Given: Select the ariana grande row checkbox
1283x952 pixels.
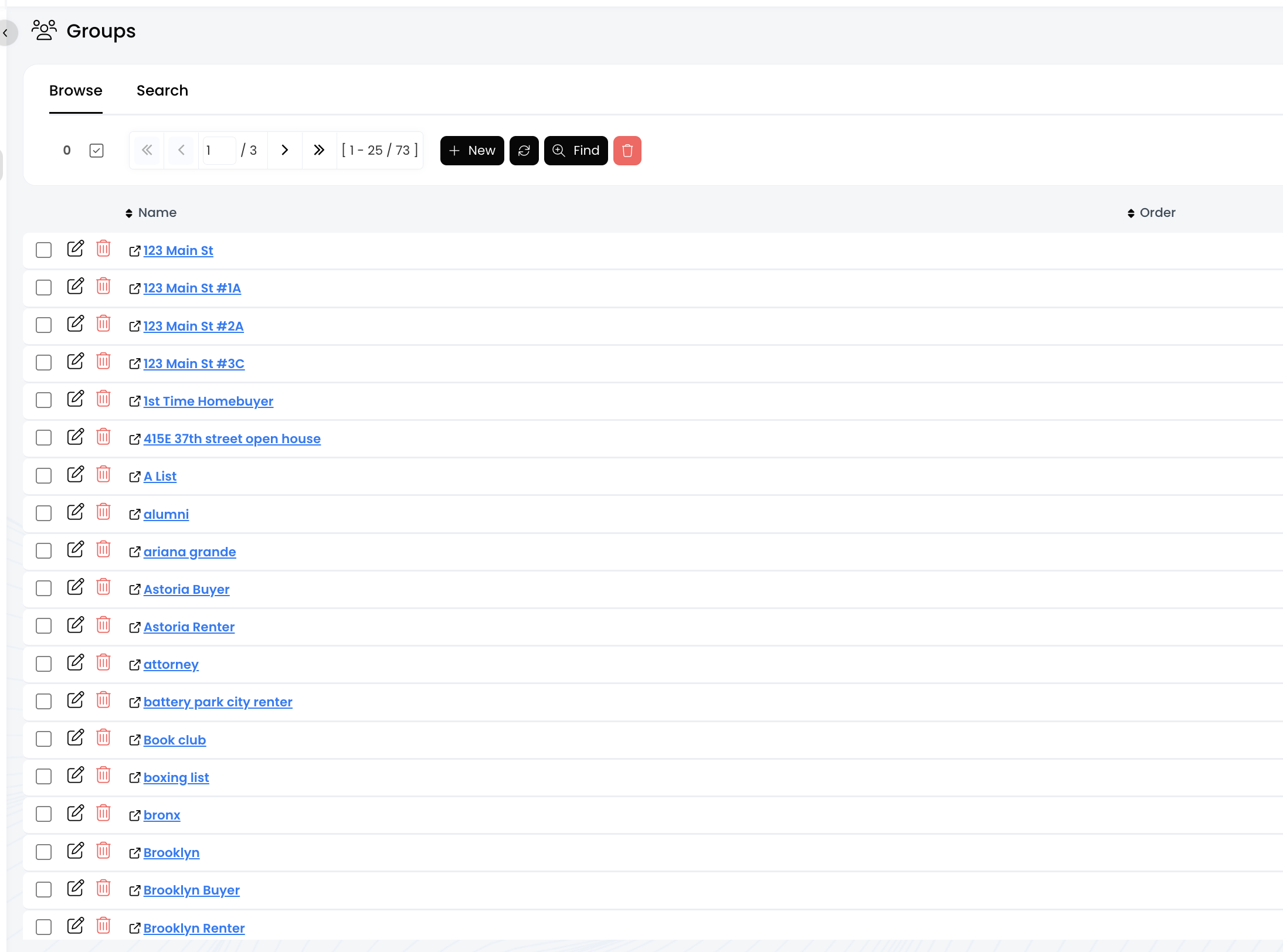Looking at the screenshot, I should 43,551.
